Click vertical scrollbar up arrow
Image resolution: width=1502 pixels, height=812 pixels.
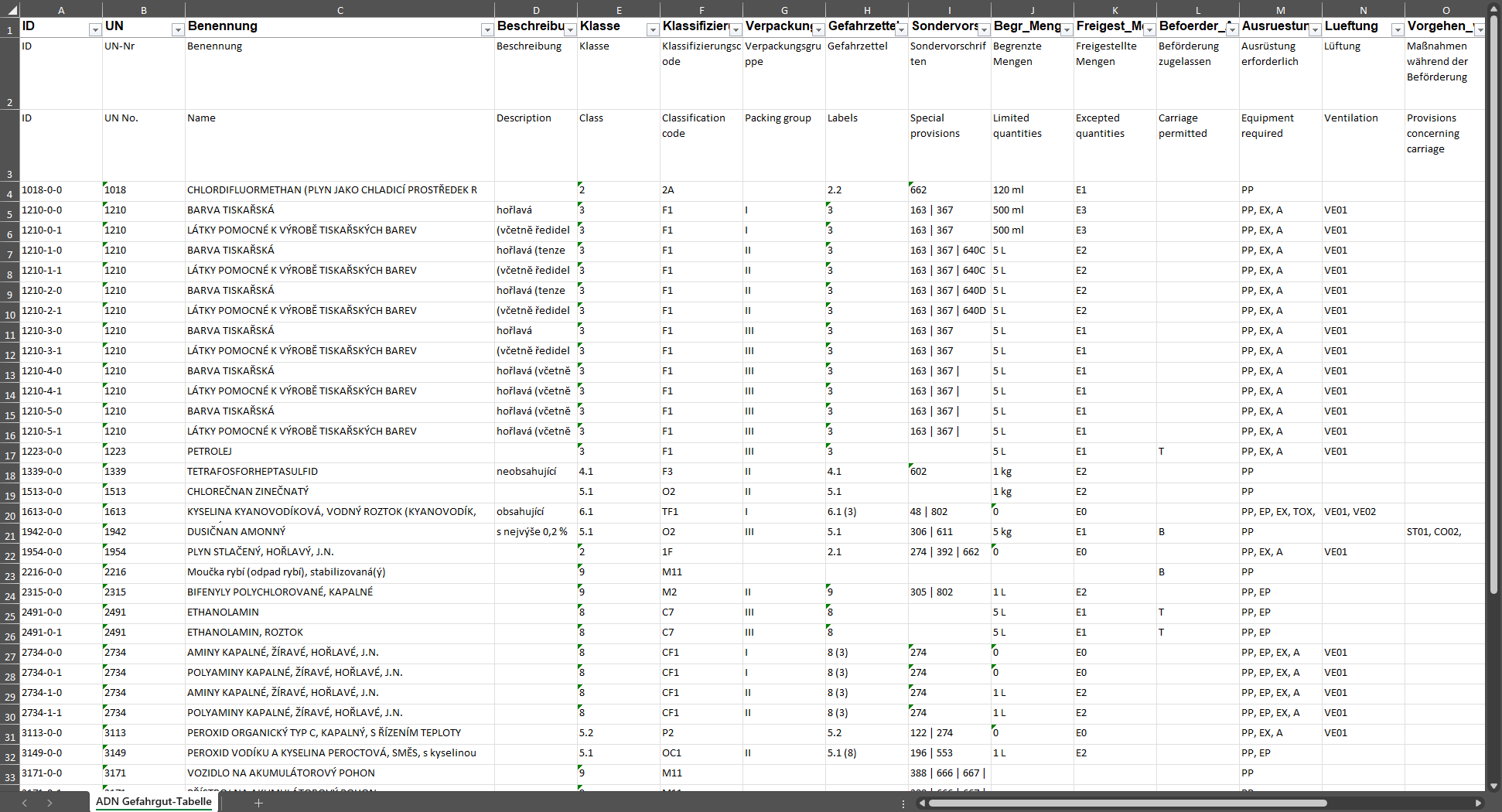pyautogui.click(x=1493, y=8)
